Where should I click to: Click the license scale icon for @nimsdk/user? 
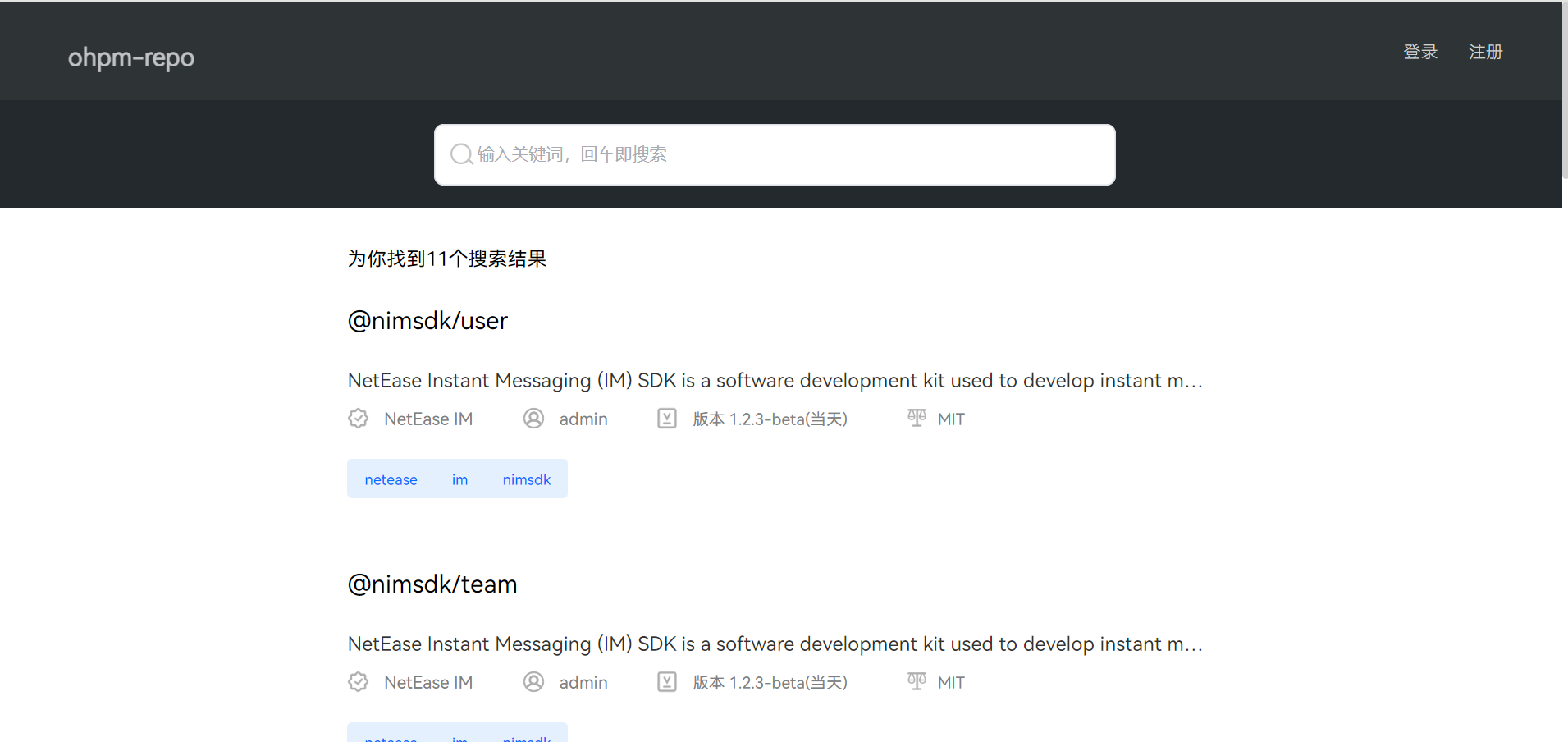[x=917, y=418]
